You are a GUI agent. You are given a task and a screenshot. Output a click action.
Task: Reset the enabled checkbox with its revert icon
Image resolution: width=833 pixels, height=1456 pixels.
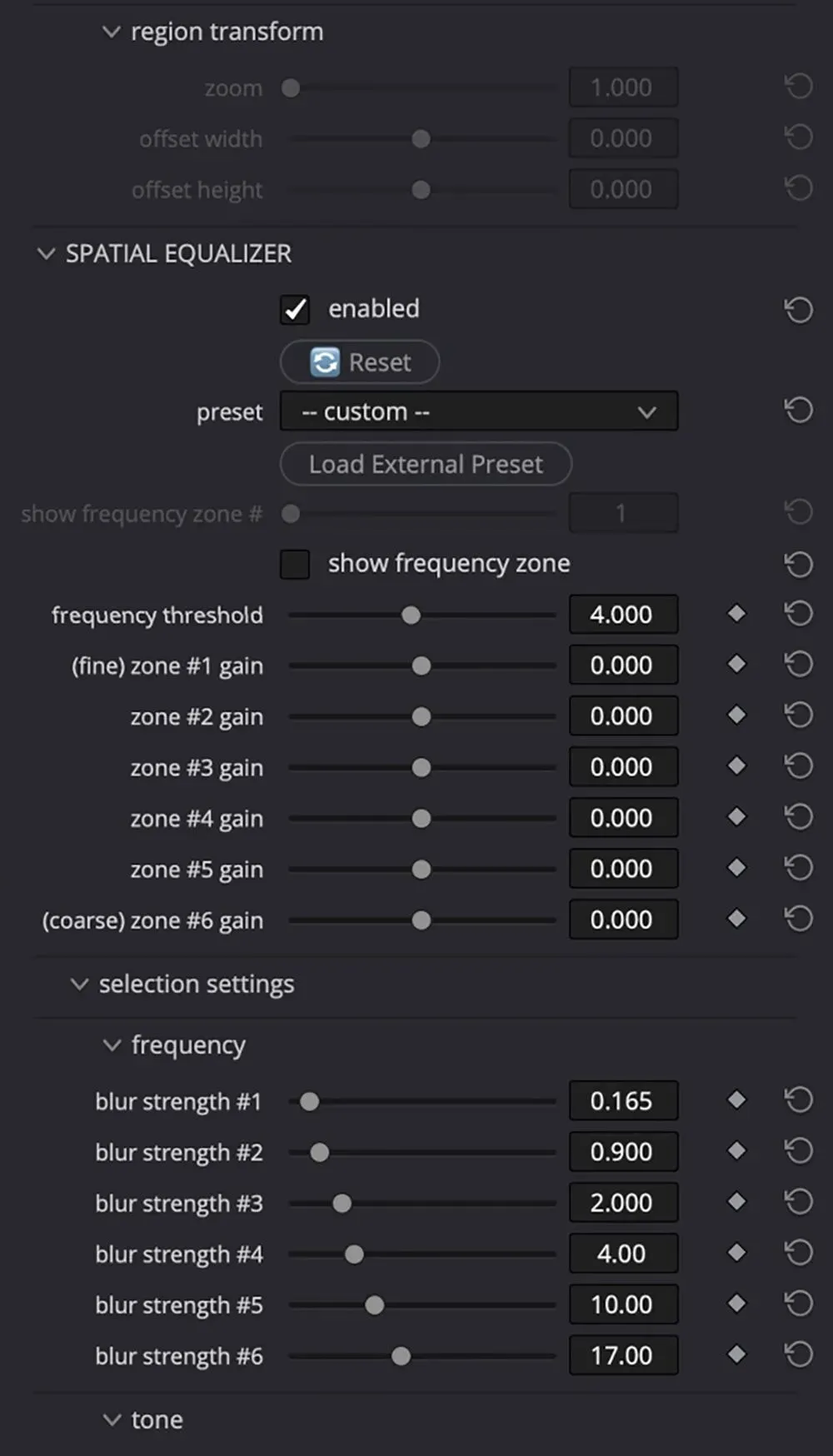click(798, 310)
